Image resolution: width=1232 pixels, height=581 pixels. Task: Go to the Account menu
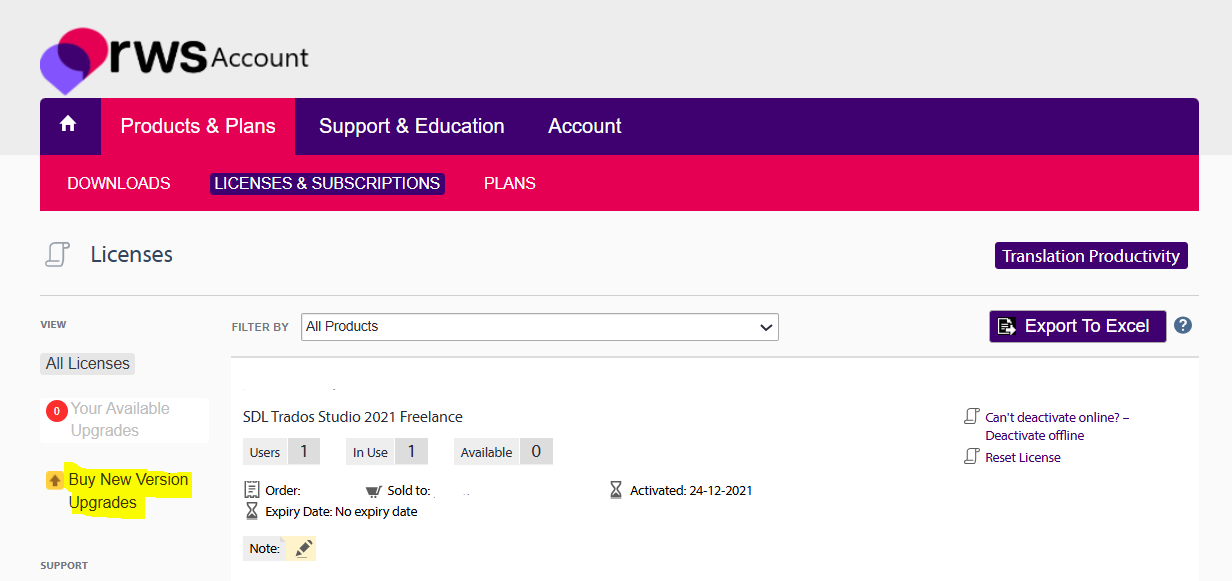click(584, 126)
